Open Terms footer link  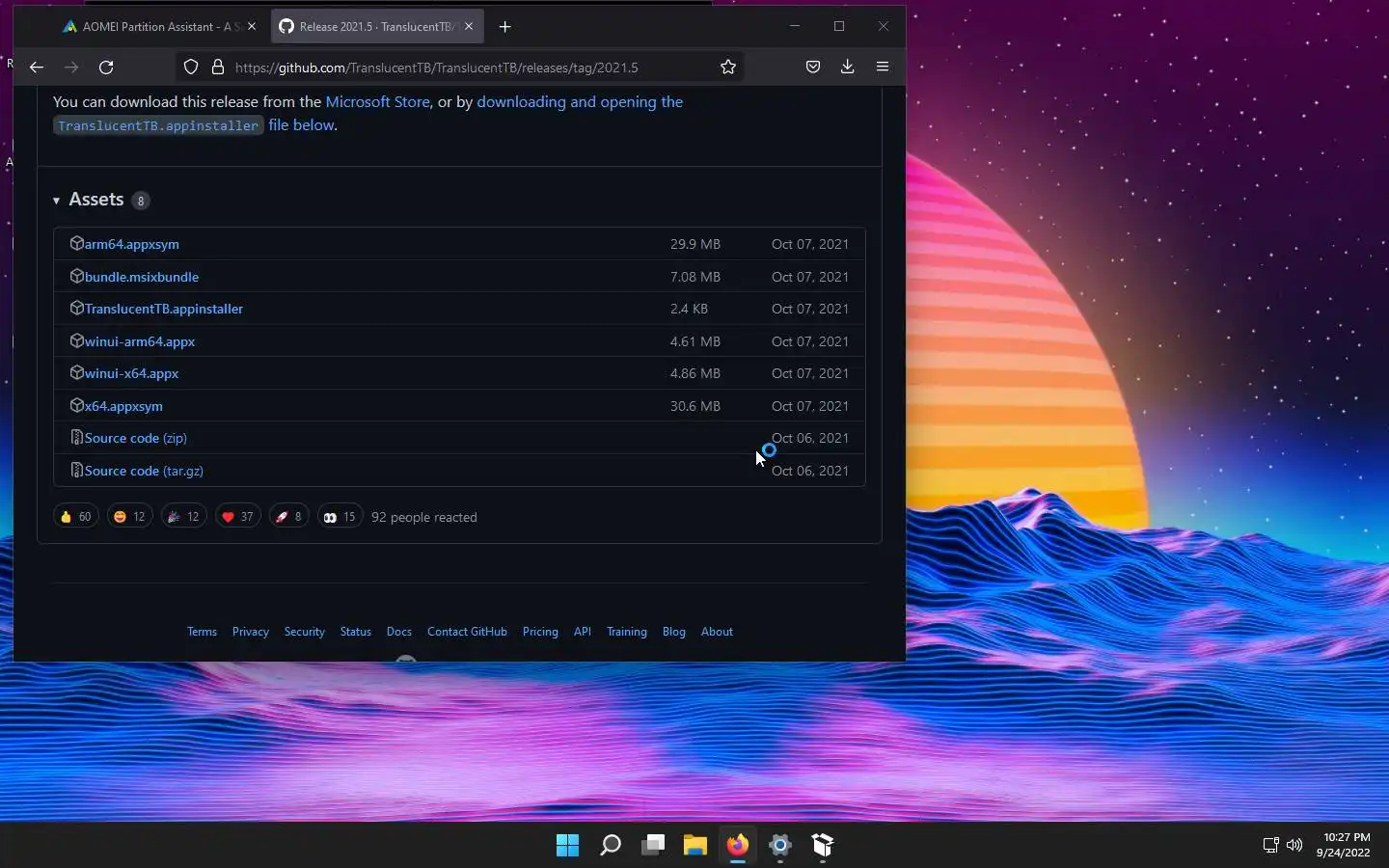coord(202,632)
